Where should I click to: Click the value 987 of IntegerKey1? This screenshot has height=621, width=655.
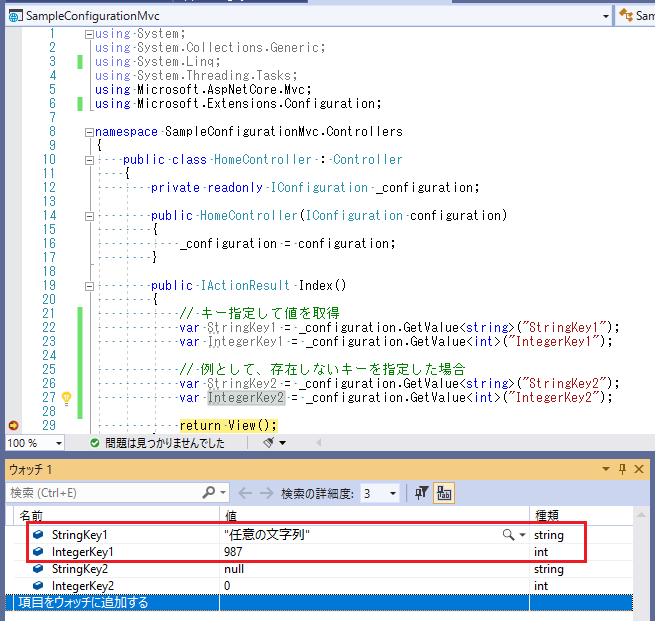[233, 552]
